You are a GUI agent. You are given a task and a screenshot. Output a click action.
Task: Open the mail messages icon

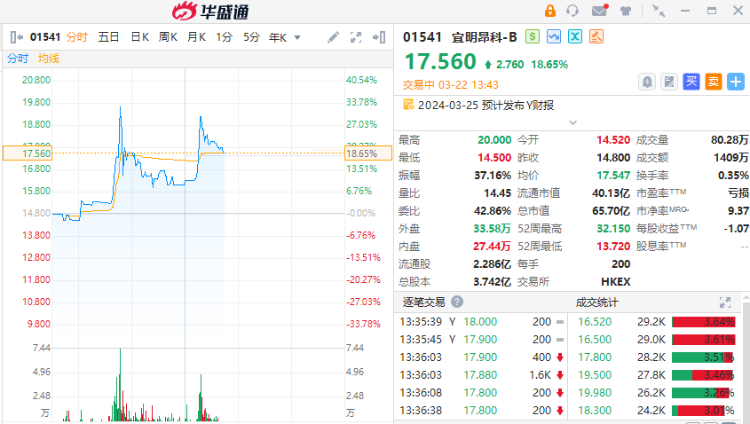coord(599,10)
